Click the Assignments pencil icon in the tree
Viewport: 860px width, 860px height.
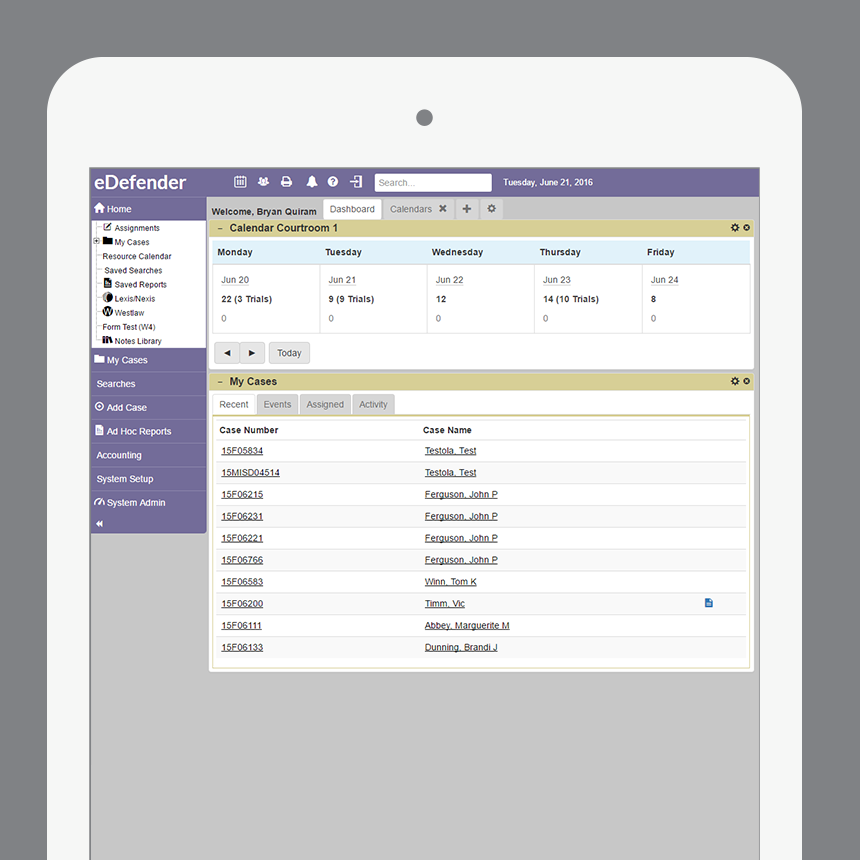pos(108,227)
